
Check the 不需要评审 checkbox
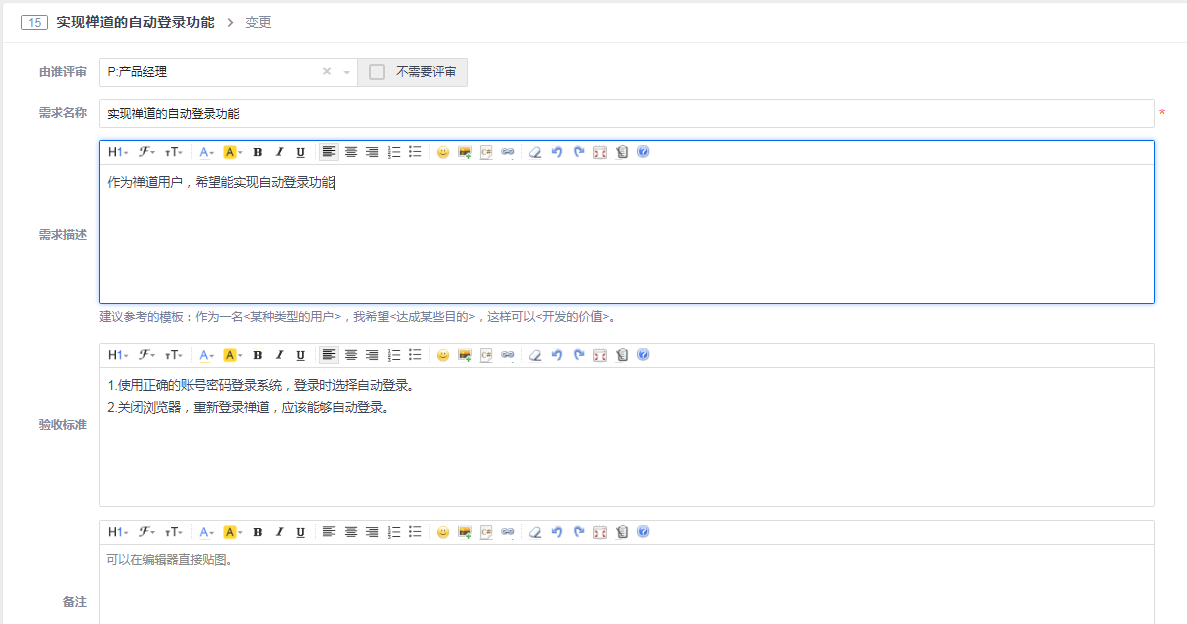coord(377,72)
